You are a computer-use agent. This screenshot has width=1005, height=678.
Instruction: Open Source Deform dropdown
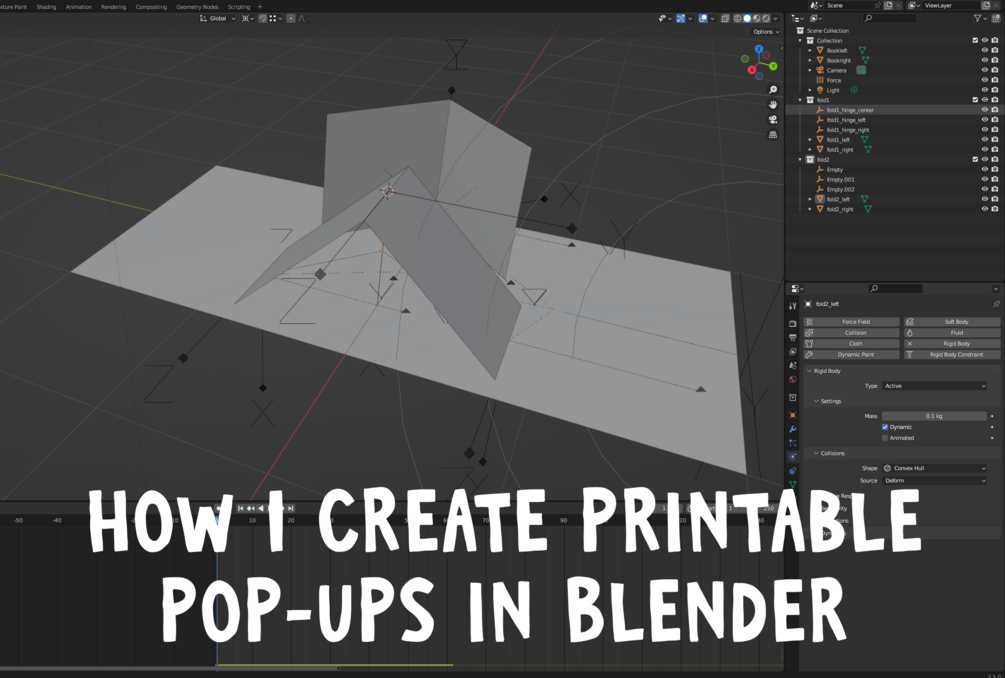click(934, 481)
